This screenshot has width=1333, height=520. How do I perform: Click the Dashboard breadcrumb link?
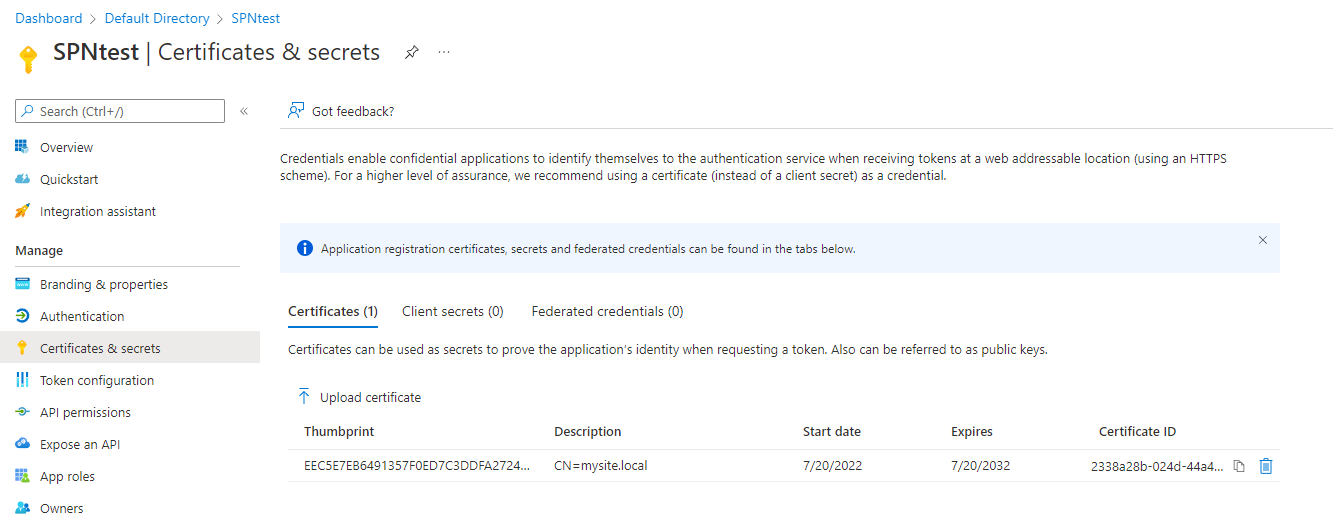click(49, 19)
